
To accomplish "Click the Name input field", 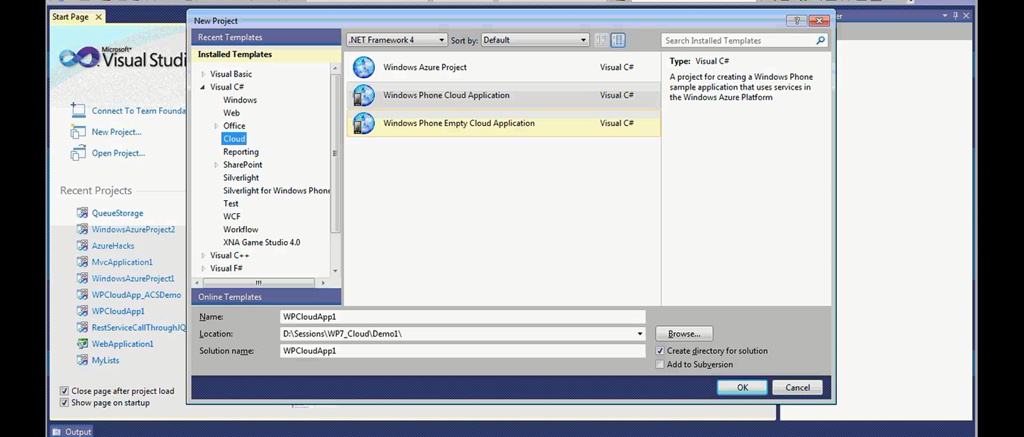I will pyautogui.click(x=462, y=317).
